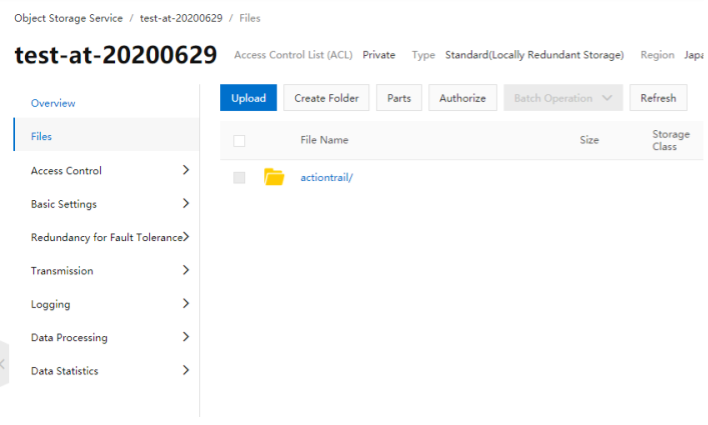Refresh the file list
Image resolution: width=708 pixels, height=425 pixels.
pos(658,98)
